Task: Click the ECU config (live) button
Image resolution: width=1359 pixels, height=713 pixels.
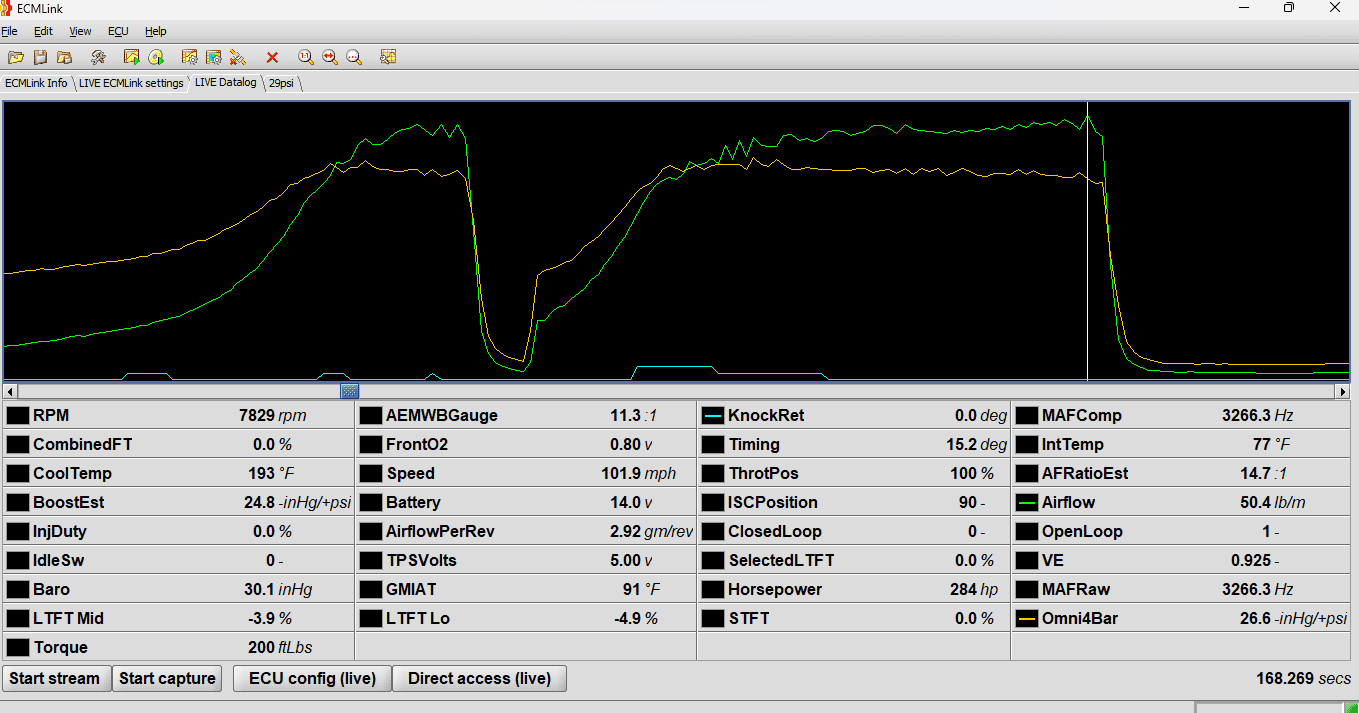Action: 312,678
